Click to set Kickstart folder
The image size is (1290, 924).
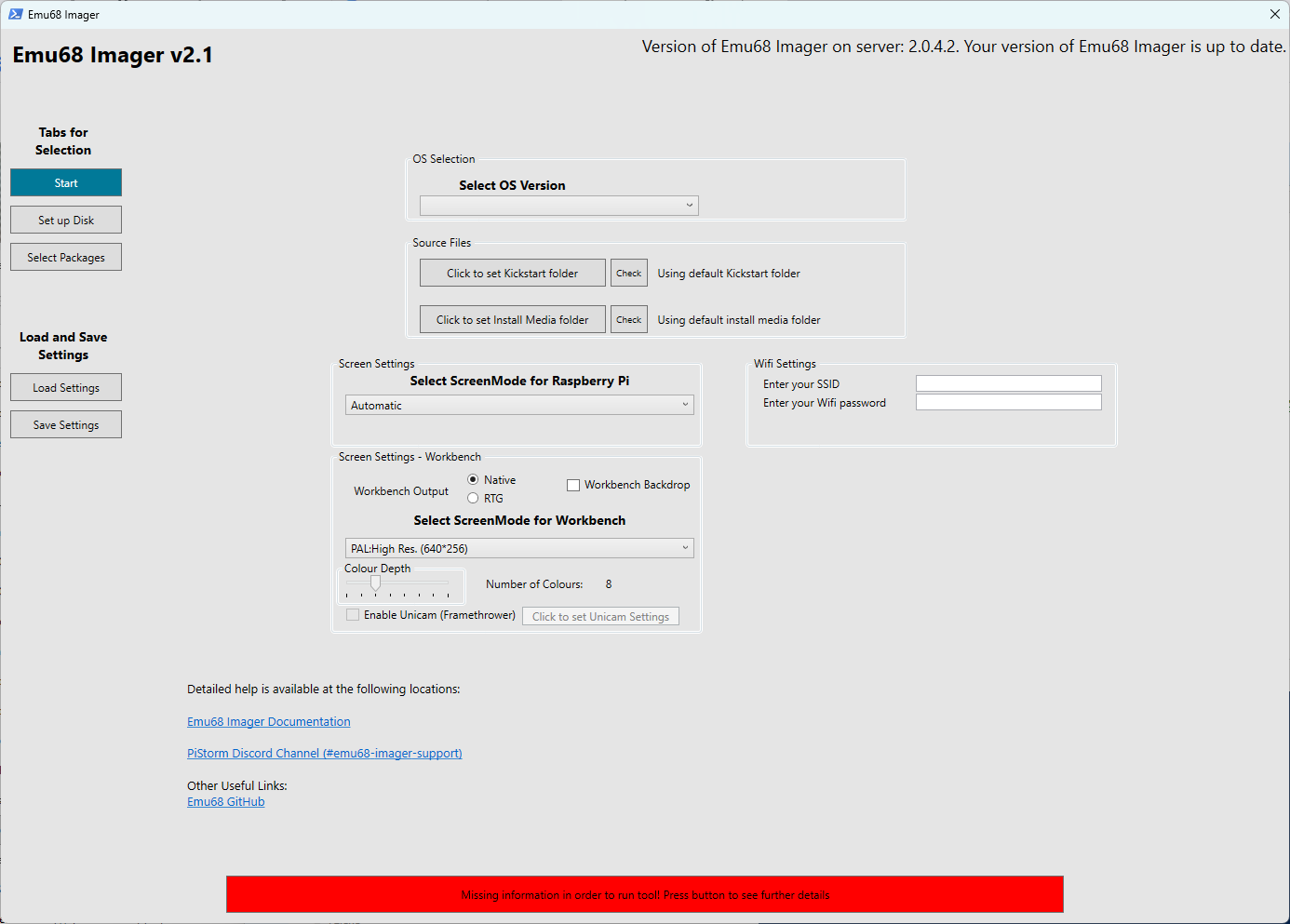click(x=512, y=273)
